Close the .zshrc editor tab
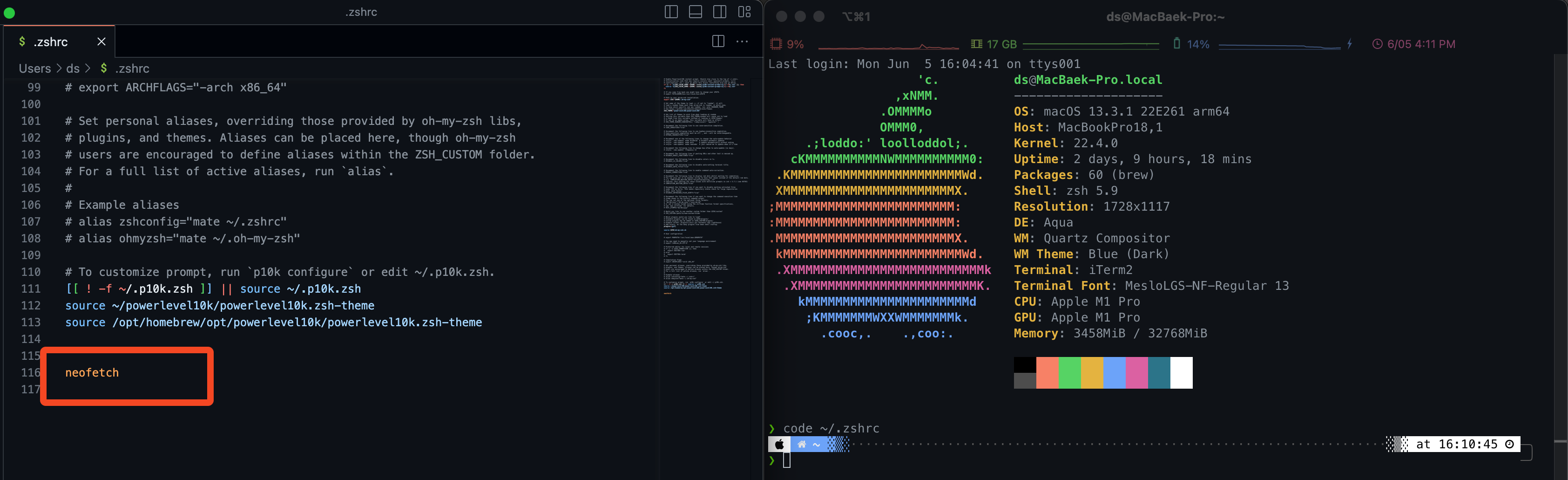The image size is (1568, 480). point(101,41)
